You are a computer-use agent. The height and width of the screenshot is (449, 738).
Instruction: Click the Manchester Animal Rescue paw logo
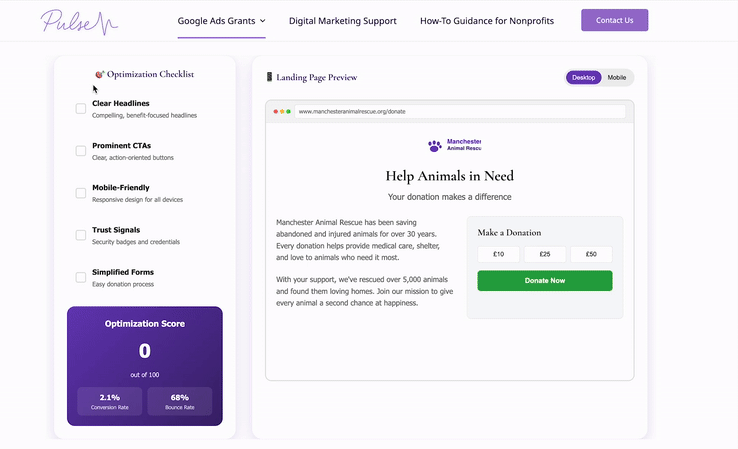point(434,145)
